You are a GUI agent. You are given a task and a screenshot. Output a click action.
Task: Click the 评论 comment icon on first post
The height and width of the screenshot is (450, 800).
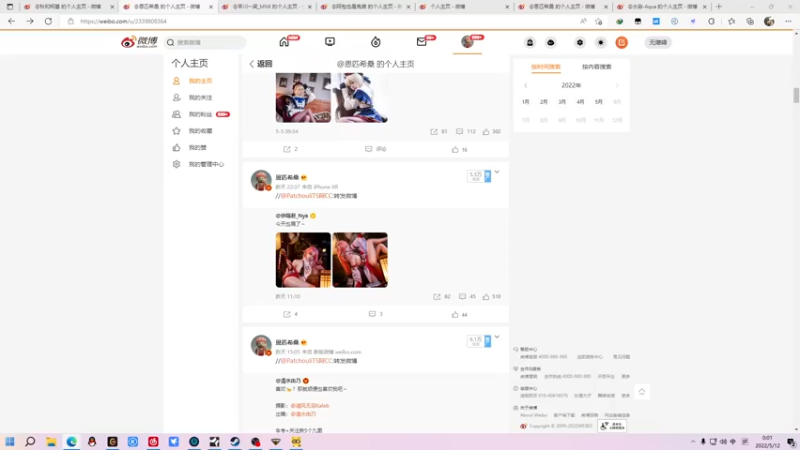376,149
